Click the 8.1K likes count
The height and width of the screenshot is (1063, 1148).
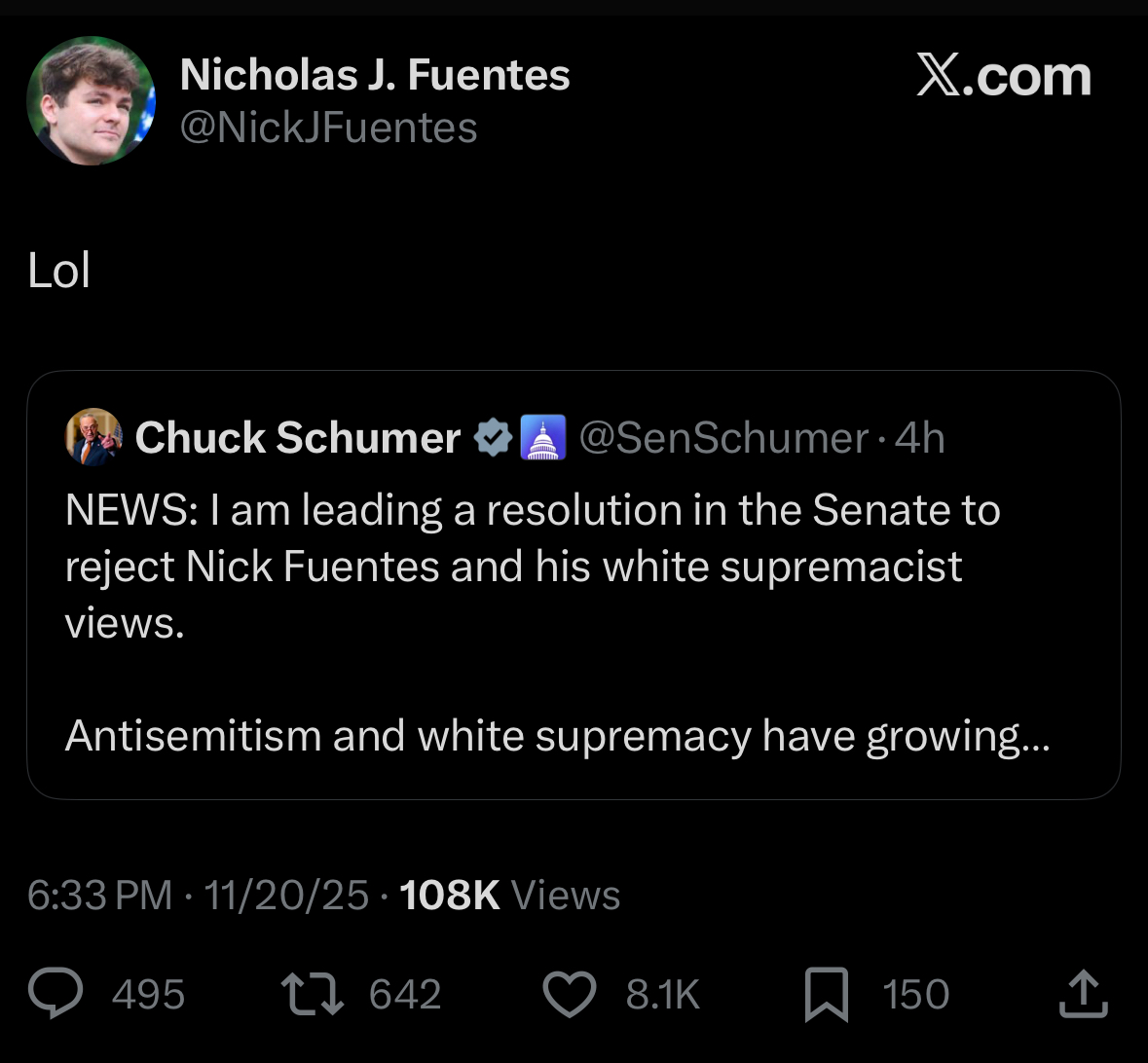[663, 995]
